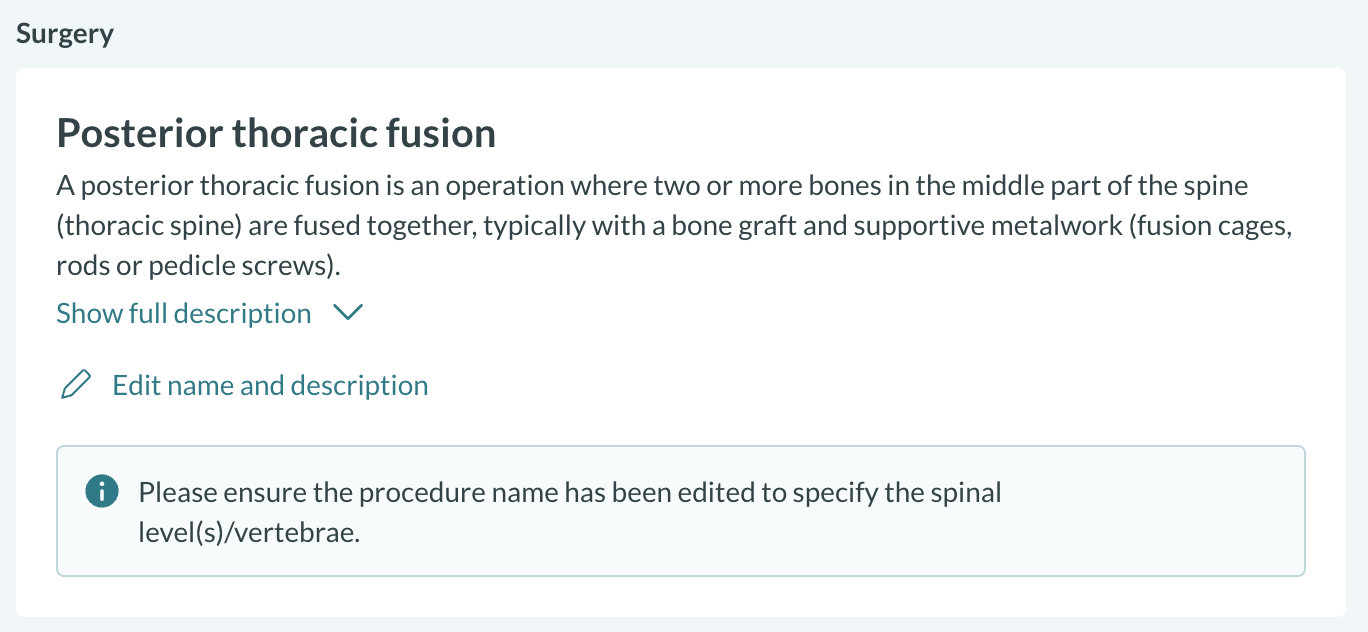Viewport: 1368px width, 632px height.
Task: Click the word 'thoracic' in the title
Action: pos(300,134)
